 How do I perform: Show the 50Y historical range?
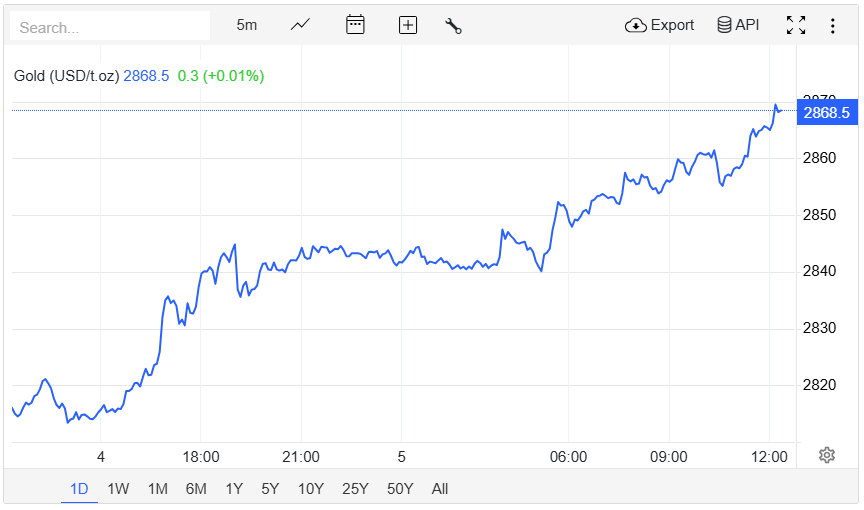point(400,489)
